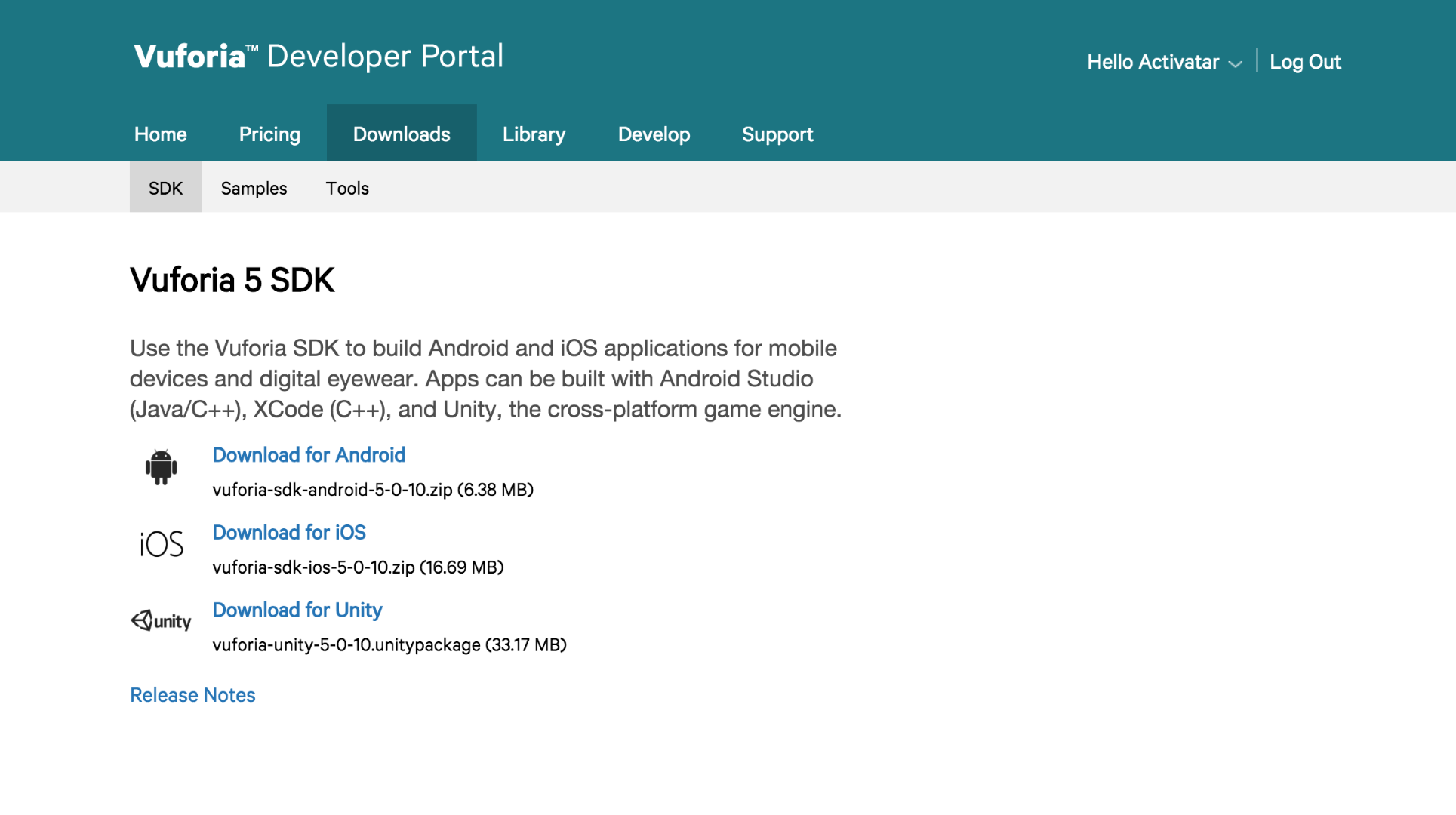Go to the Home menu item
This screenshot has width=1456, height=815.
160,134
